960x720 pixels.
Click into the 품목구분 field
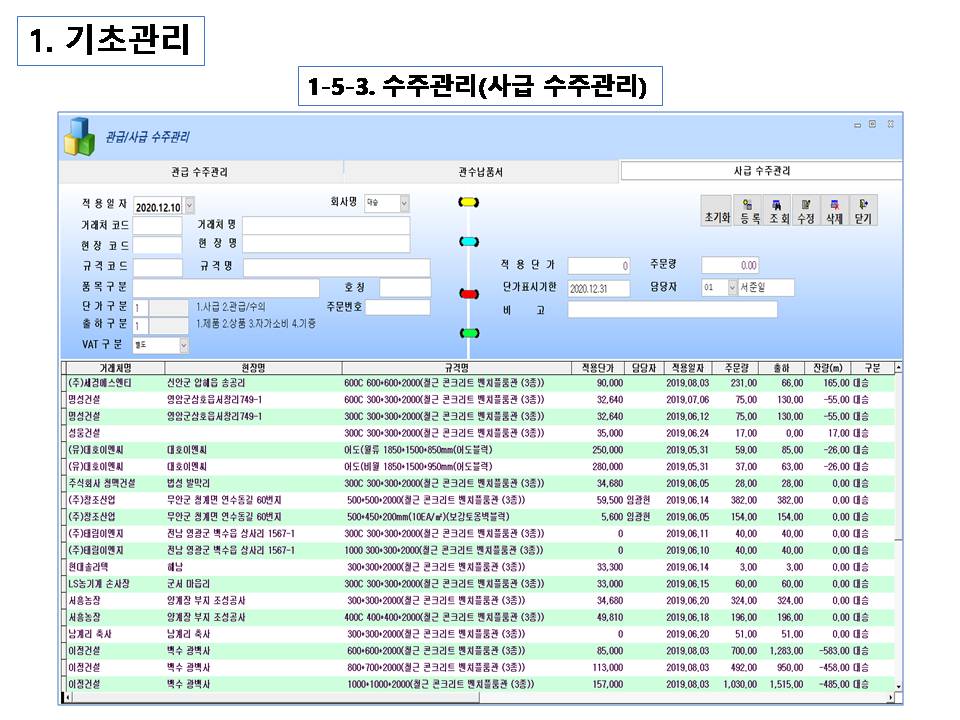[x=226, y=288]
